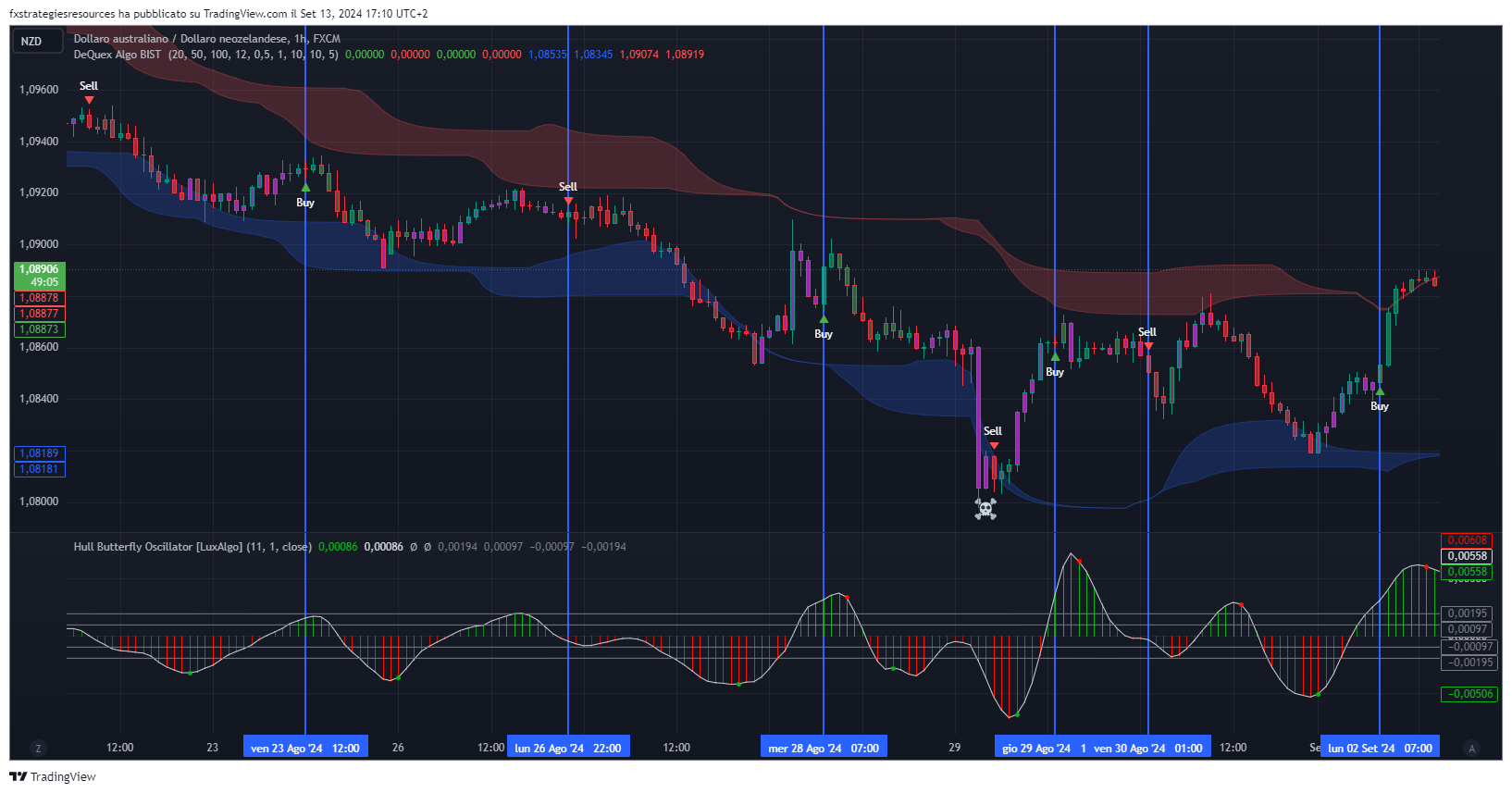The image size is (1512, 793).
Task: Click the 'lun 26 Ago '24 22:00' time label
Action: [568, 748]
